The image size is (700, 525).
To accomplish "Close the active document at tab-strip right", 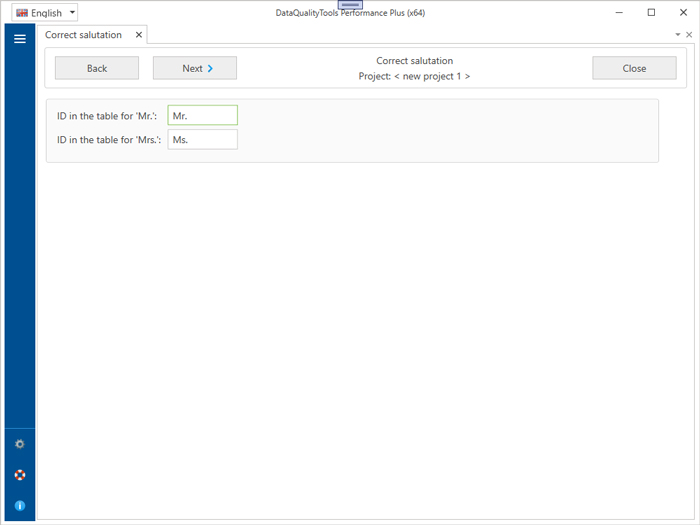I will point(689,35).
